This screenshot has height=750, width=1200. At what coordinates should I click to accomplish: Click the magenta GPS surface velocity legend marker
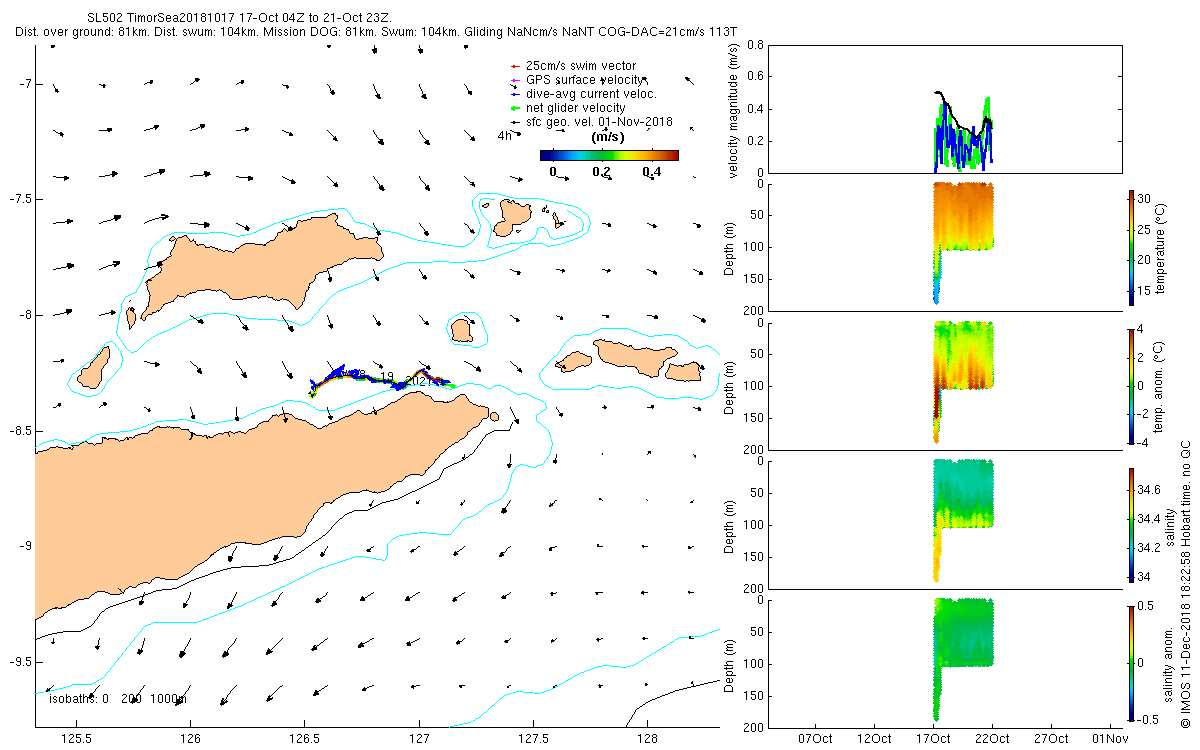(x=515, y=80)
